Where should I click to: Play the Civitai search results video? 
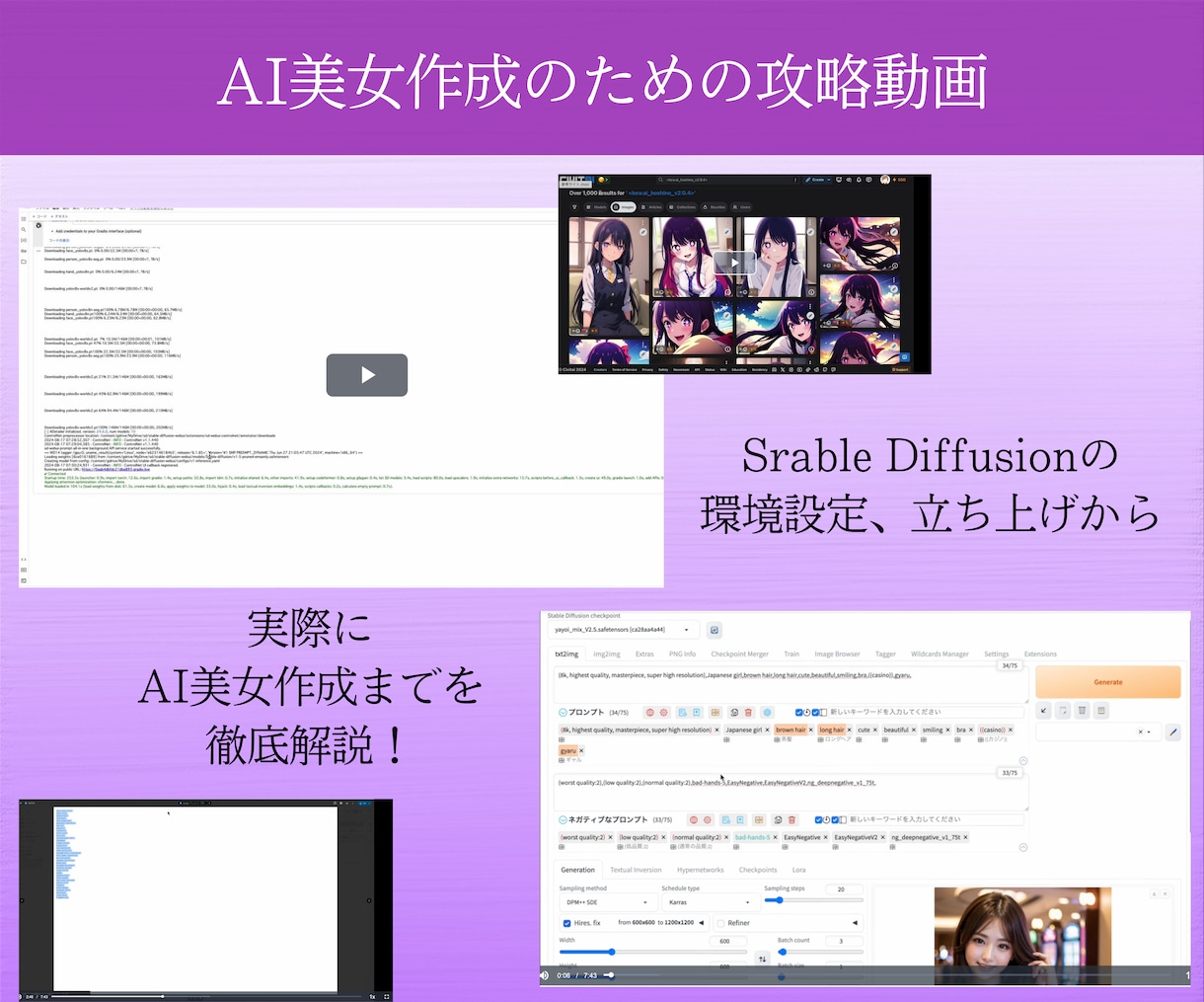pos(734,263)
